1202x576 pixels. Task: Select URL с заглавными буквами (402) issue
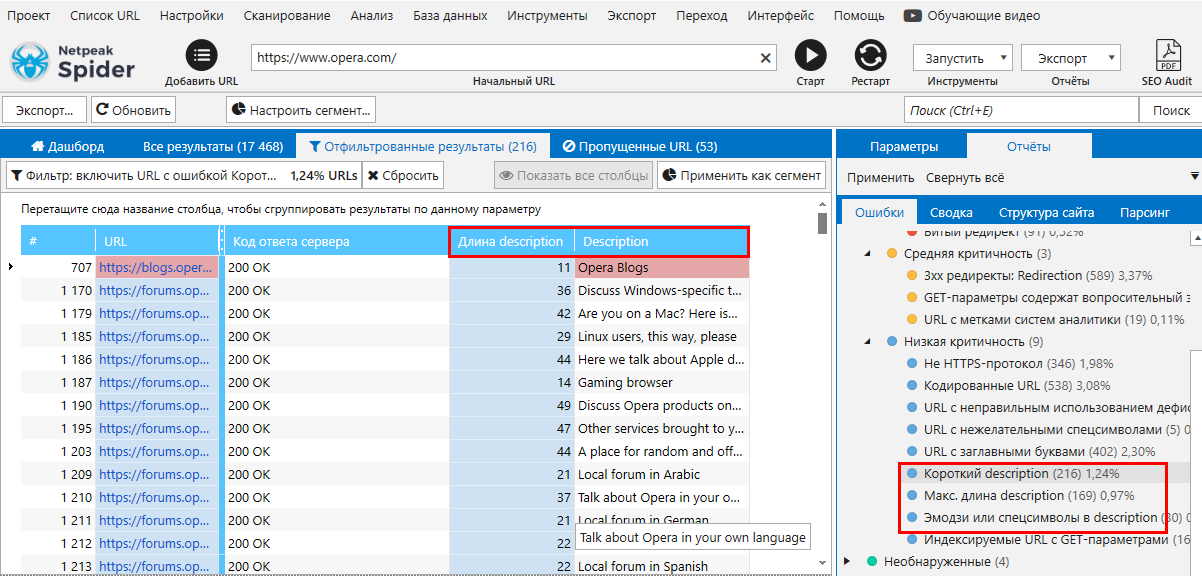tap(1030, 451)
